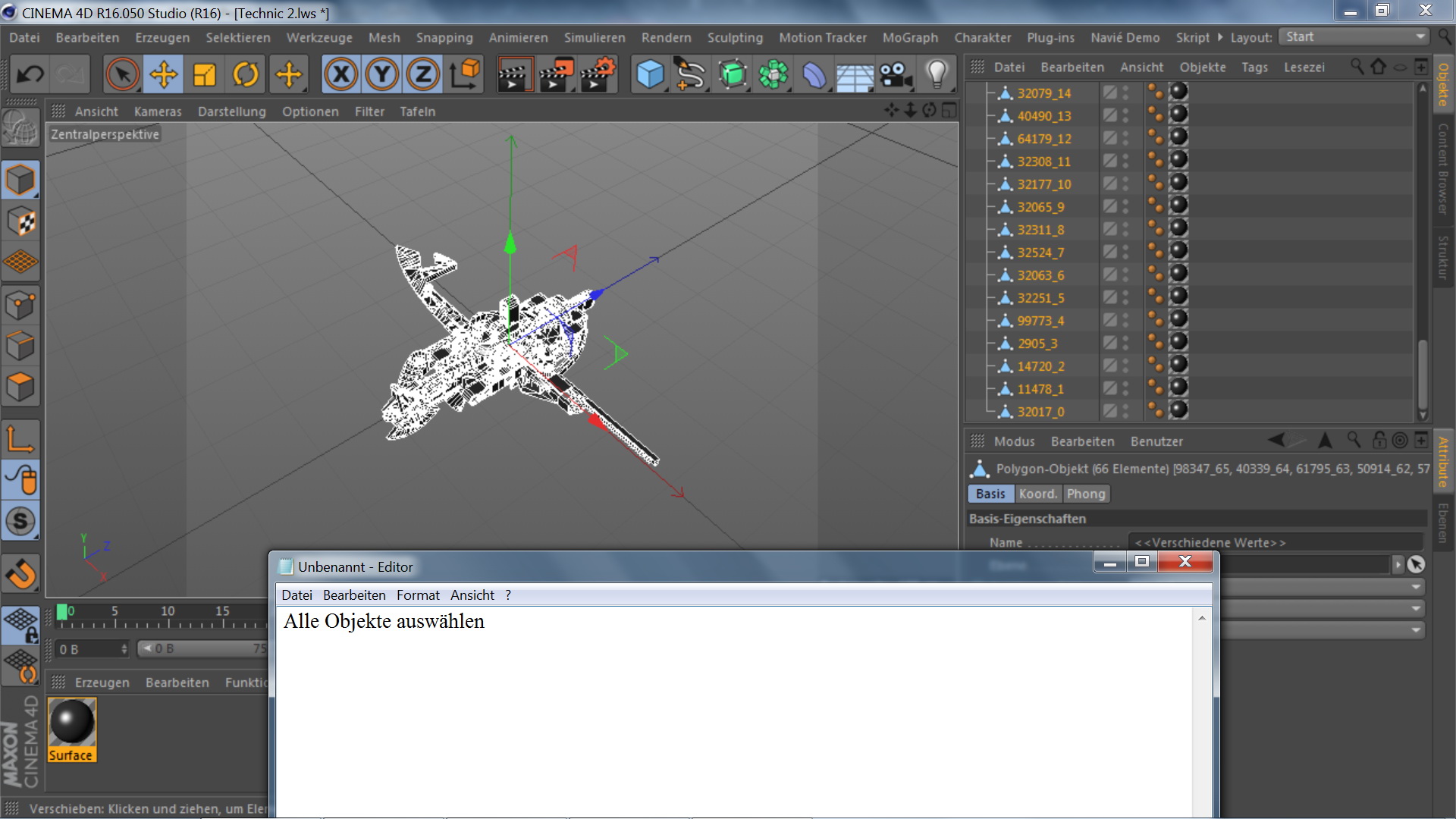Image resolution: width=1456 pixels, height=819 pixels.
Task: Switch to the Phong tab
Action: click(x=1086, y=494)
